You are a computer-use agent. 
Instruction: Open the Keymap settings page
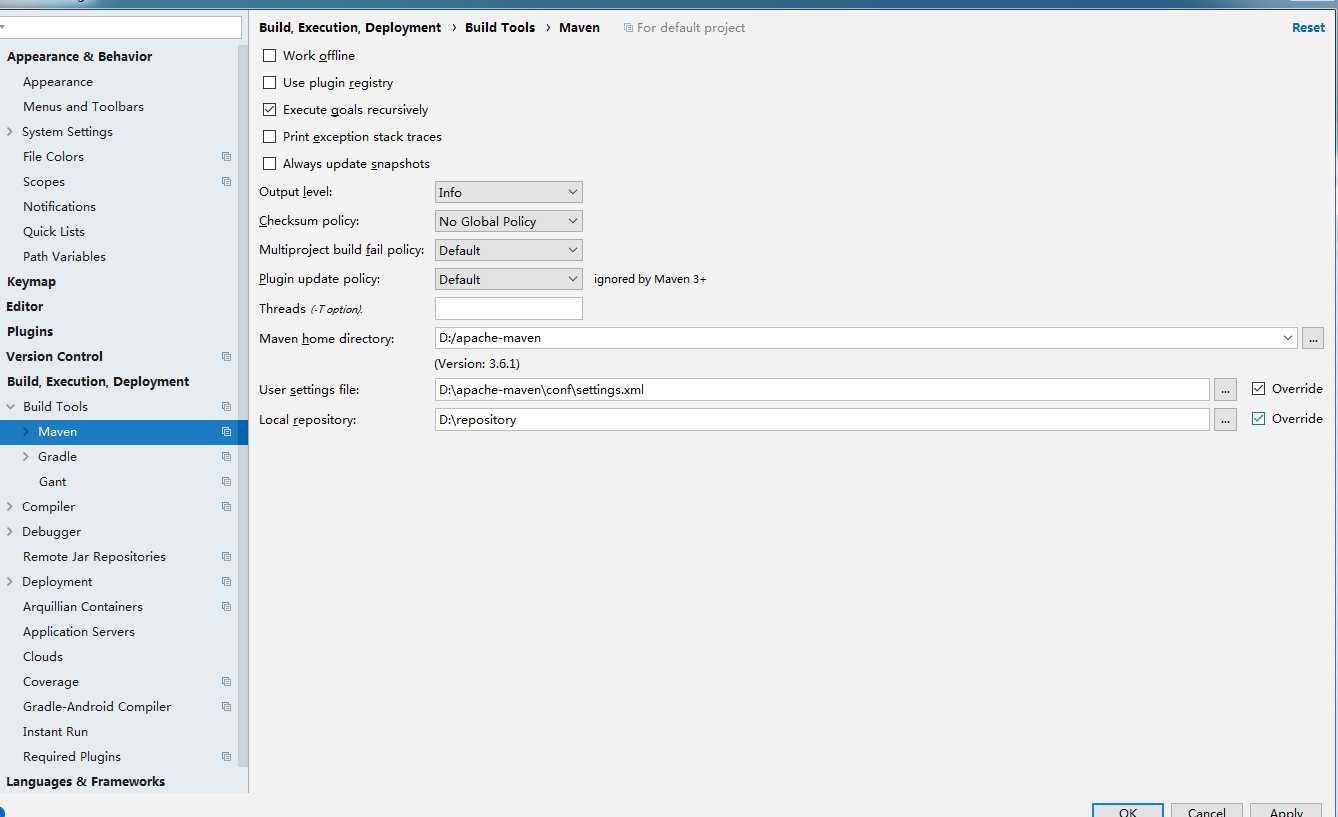[x=31, y=282]
